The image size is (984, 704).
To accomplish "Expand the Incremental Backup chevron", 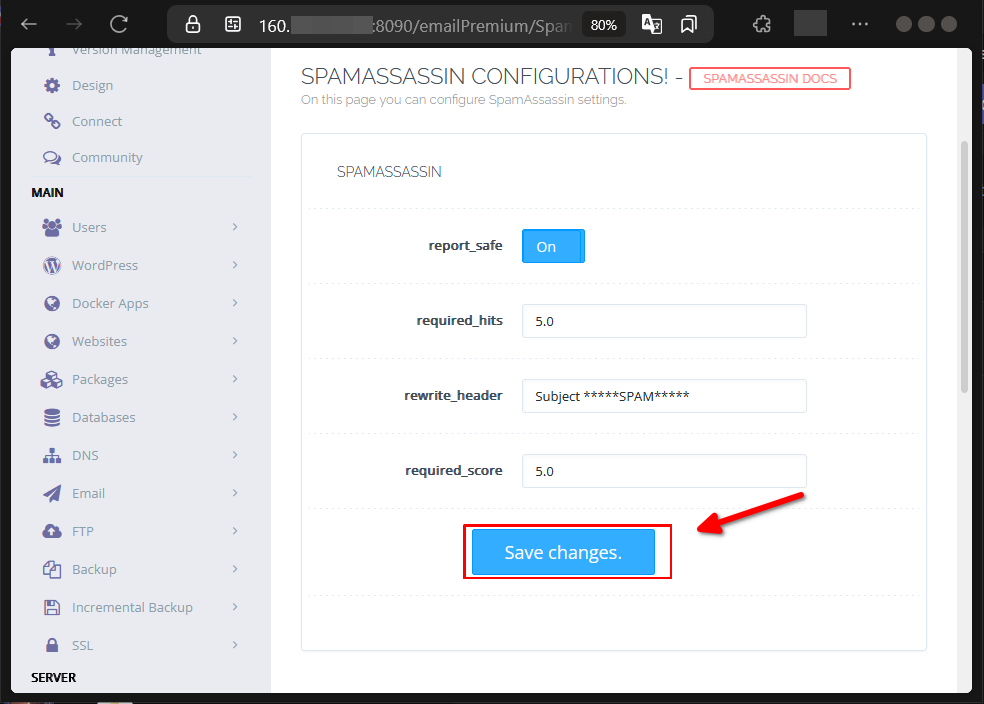I will [x=235, y=607].
